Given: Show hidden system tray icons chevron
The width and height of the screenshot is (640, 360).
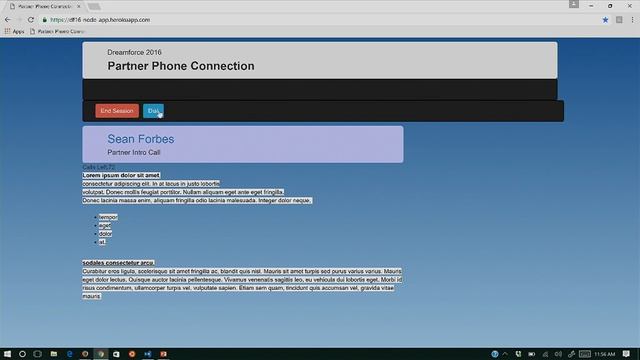Looking at the screenshot, I should (505, 354).
